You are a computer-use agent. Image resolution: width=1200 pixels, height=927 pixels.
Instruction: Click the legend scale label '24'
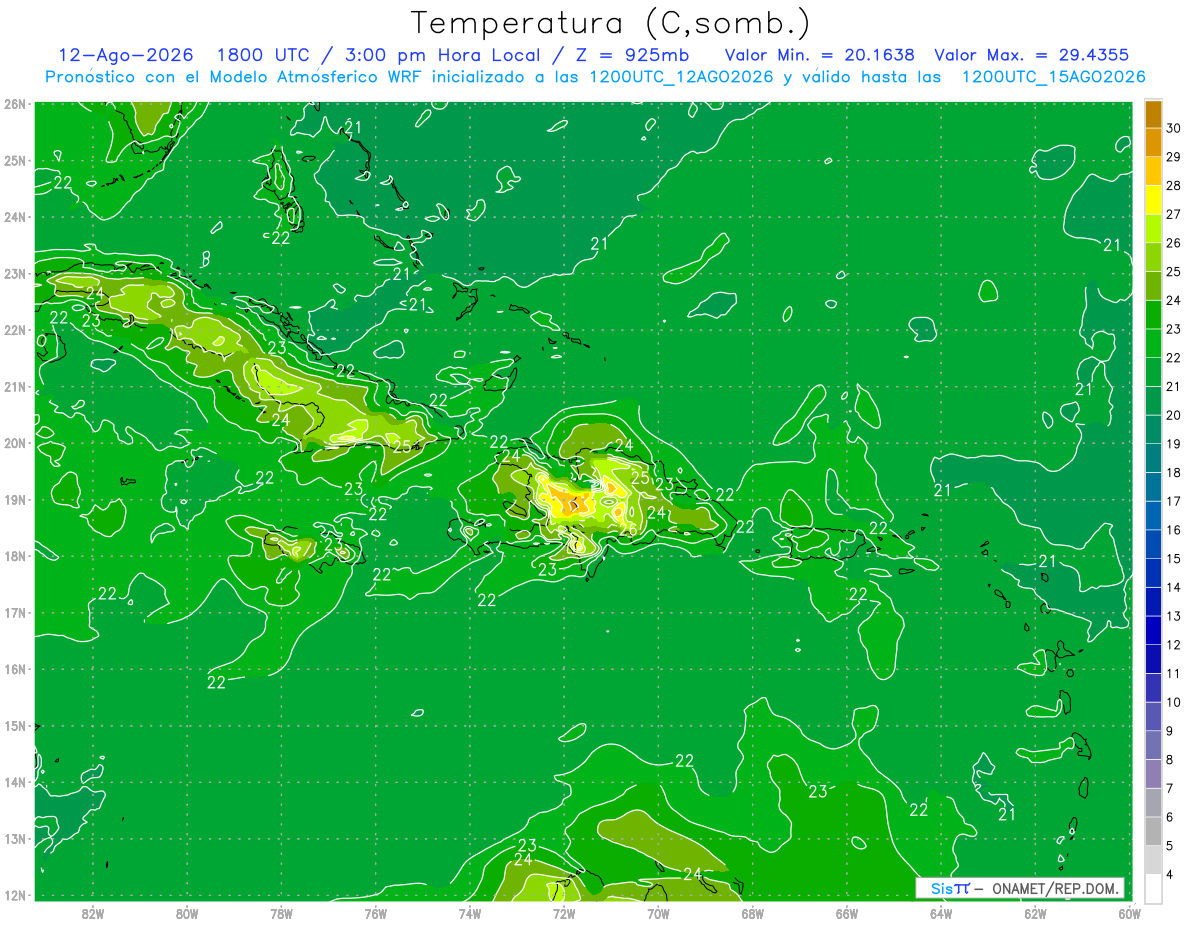(x=1173, y=300)
